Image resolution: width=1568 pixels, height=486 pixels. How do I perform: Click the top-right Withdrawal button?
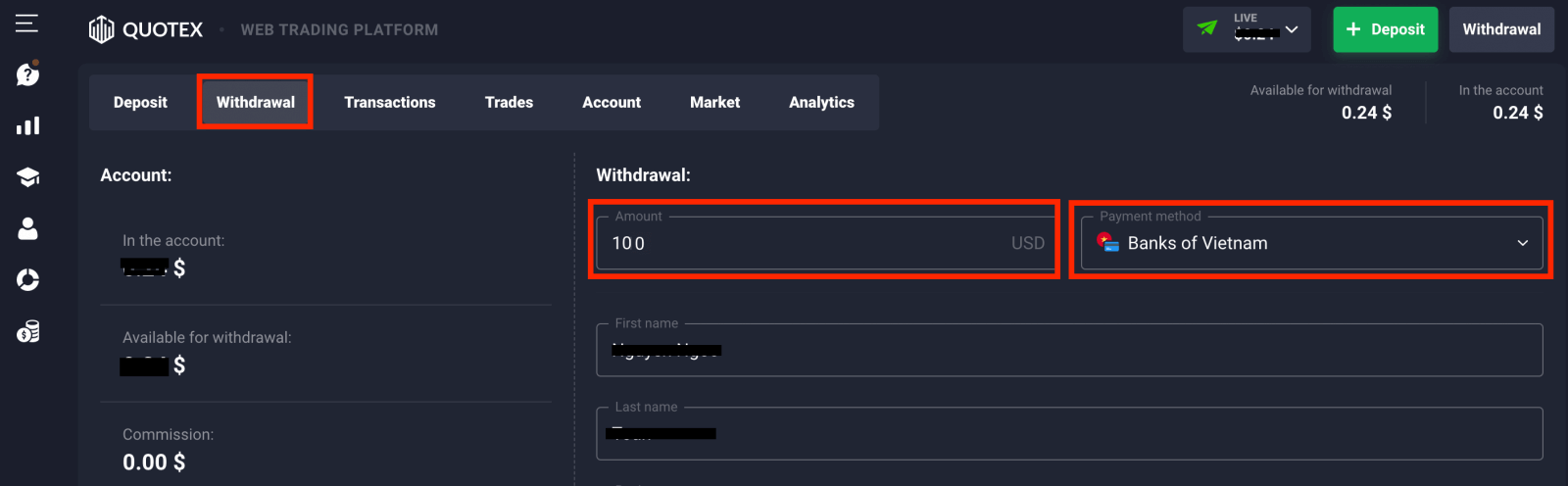[x=1501, y=29]
